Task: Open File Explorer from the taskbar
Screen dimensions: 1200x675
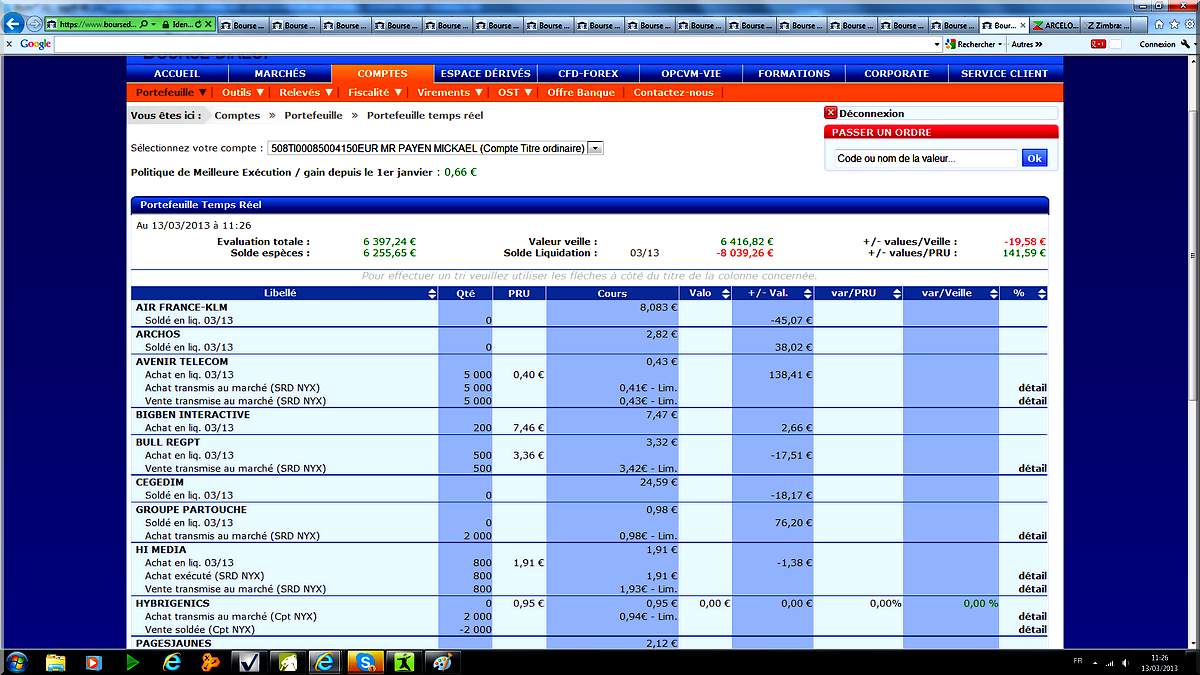Action: coord(56,662)
